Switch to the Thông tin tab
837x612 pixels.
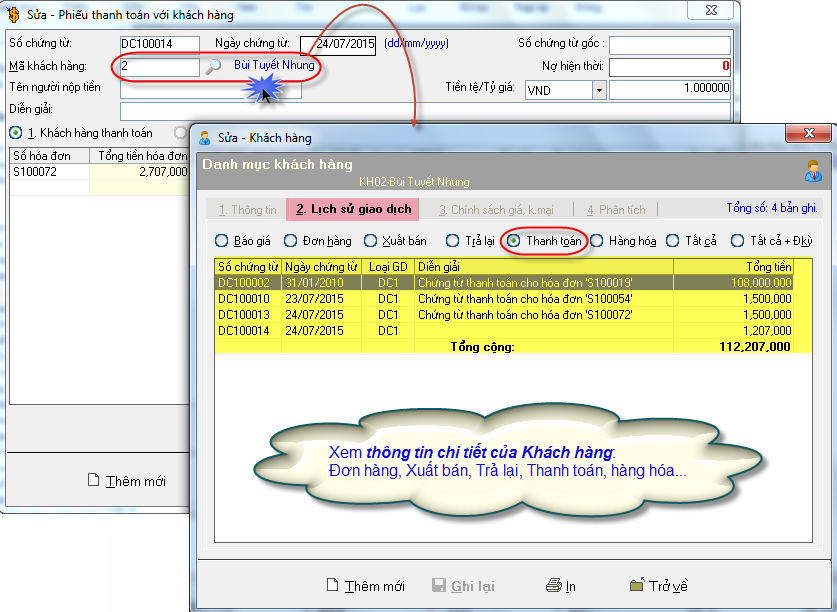pyautogui.click(x=245, y=210)
